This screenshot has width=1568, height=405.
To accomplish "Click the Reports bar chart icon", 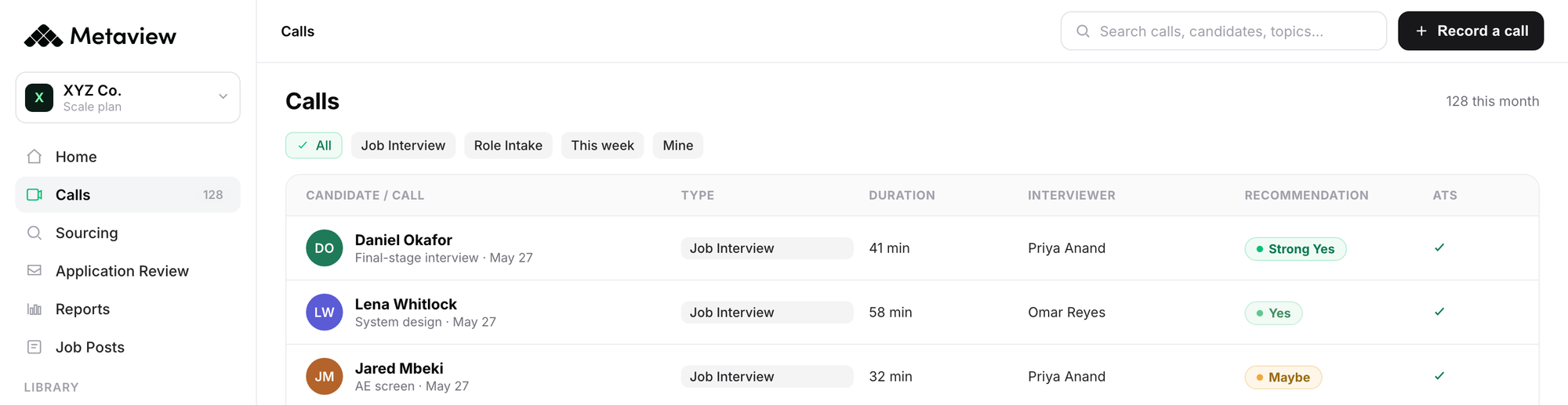I will [34, 309].
